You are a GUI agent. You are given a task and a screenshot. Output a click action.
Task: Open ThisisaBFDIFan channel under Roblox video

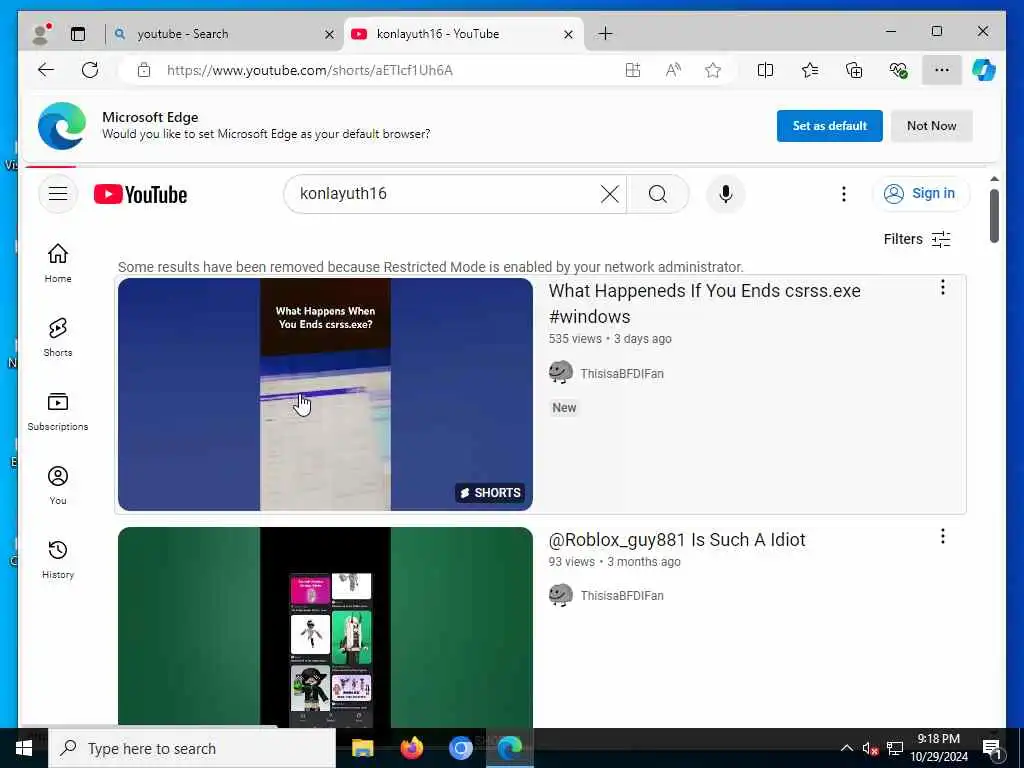click(x=621, y=596)
